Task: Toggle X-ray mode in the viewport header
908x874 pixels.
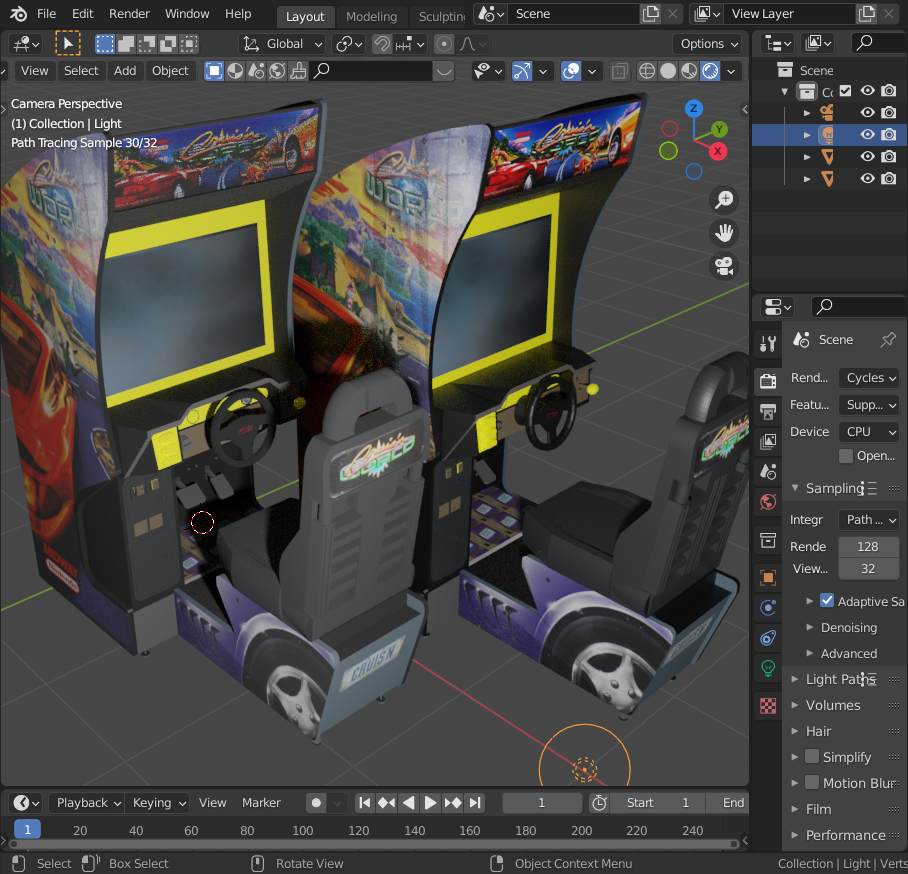Action: click(x=619, y=70)
